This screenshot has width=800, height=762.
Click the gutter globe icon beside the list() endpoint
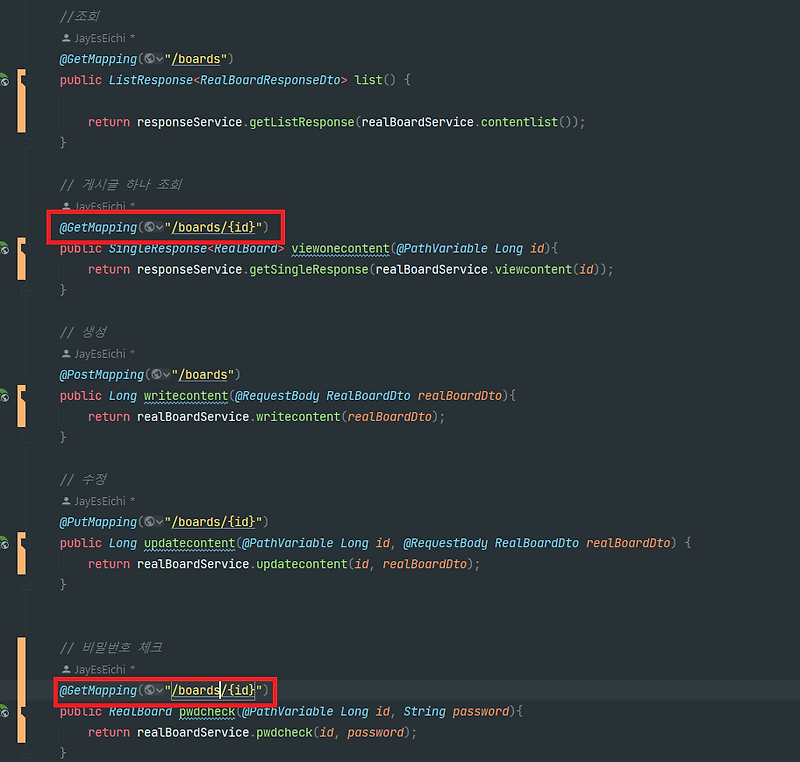pyautogui.click(x=4, y=80)
